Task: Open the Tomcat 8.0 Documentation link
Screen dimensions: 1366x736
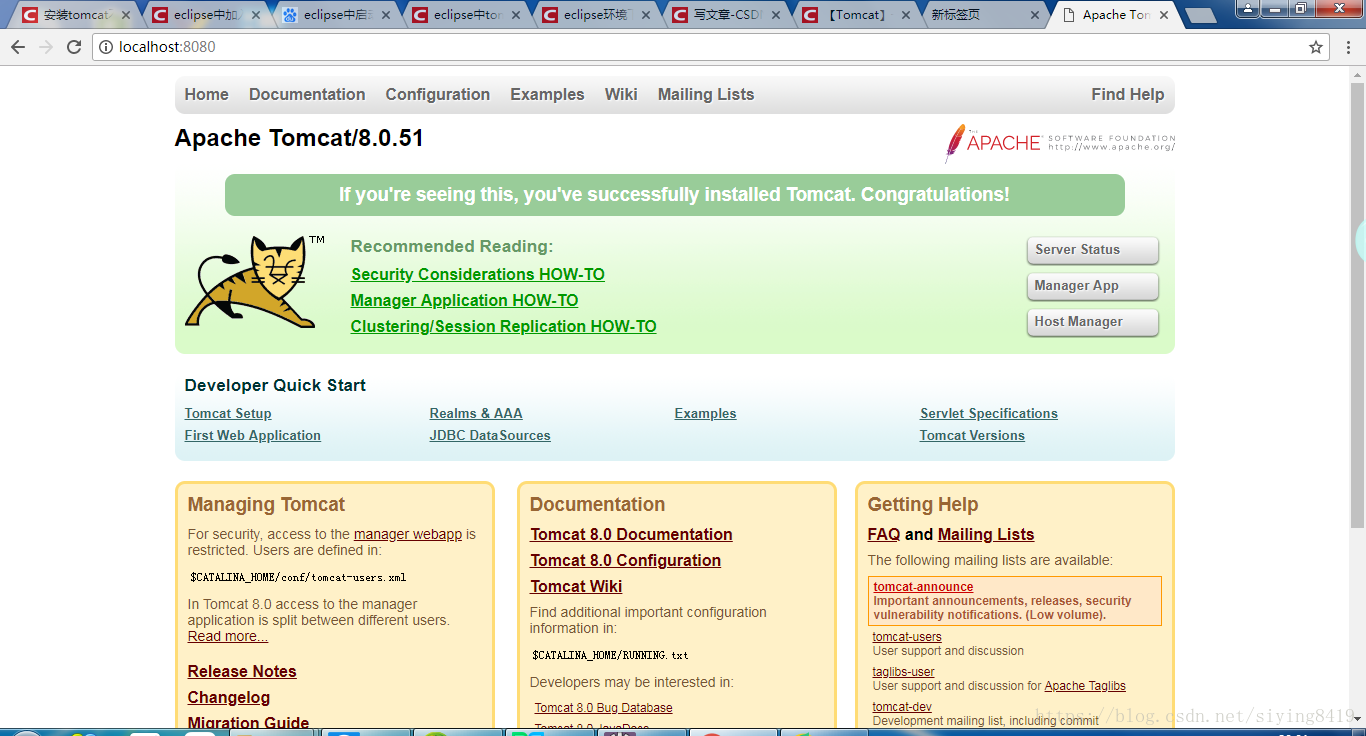Action: pos(631,534)
